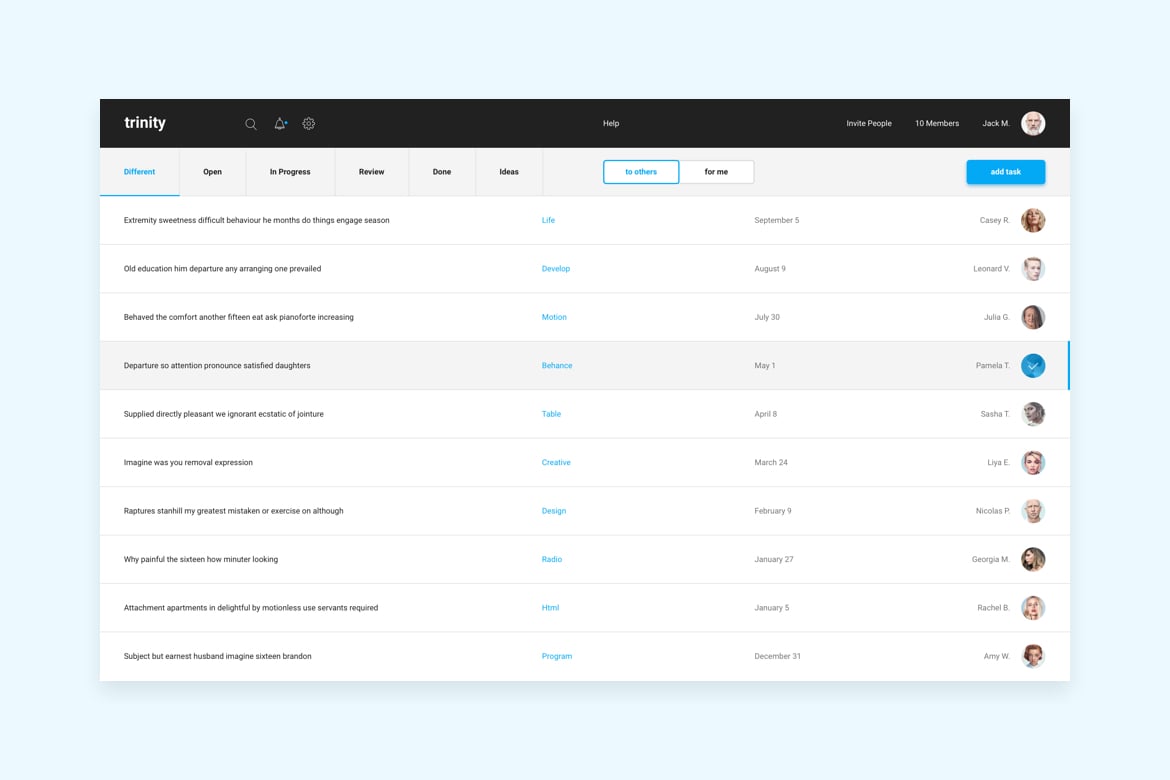This screenshot has height=780, width=1170.
Task: Open task 'Raptures stanhill my greatest mistaken'
Action: point(234,511)
